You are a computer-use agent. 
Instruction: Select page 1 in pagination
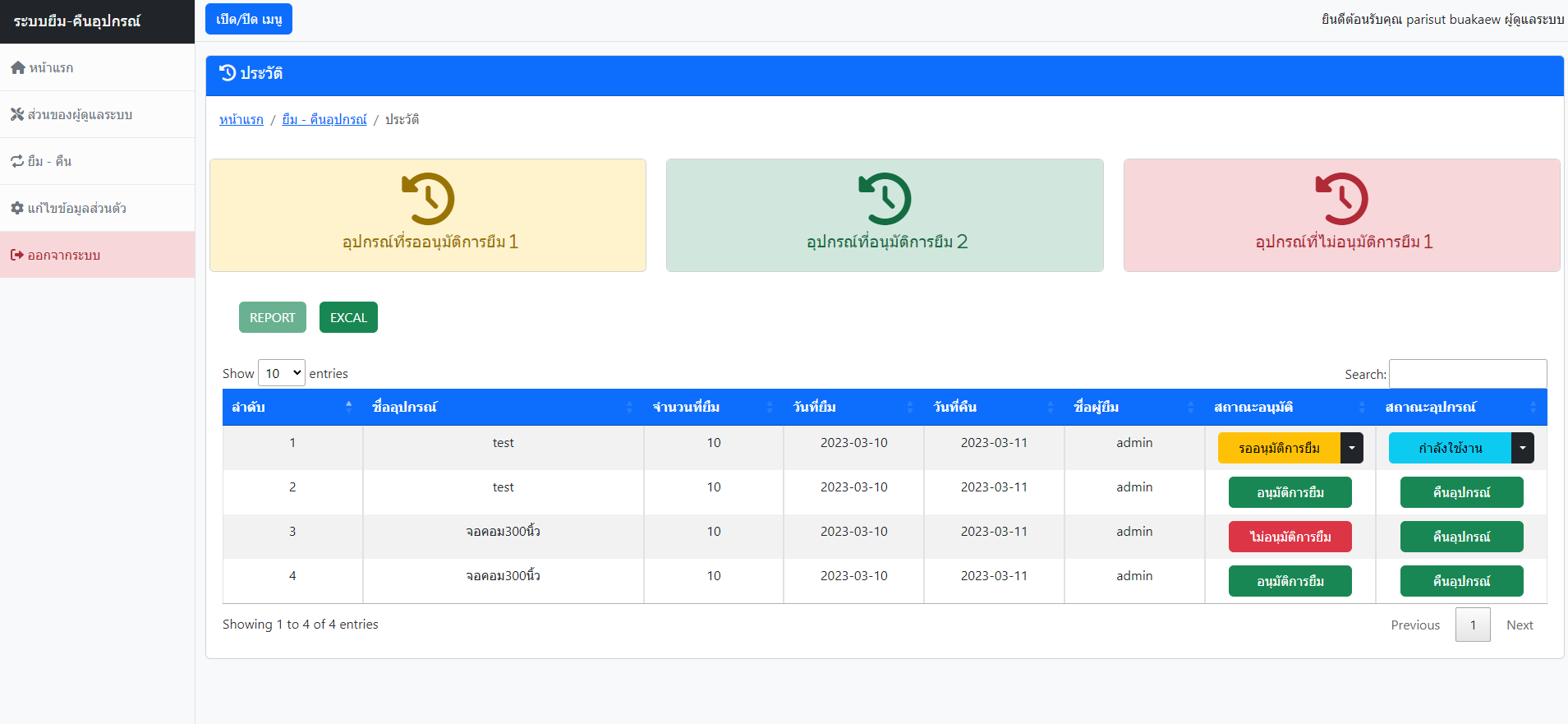(x=1473, y=625)
